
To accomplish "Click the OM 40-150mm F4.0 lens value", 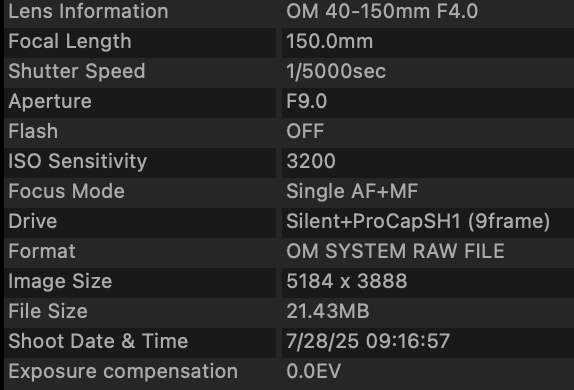I will pyautogui.click(x=382, y=11).
